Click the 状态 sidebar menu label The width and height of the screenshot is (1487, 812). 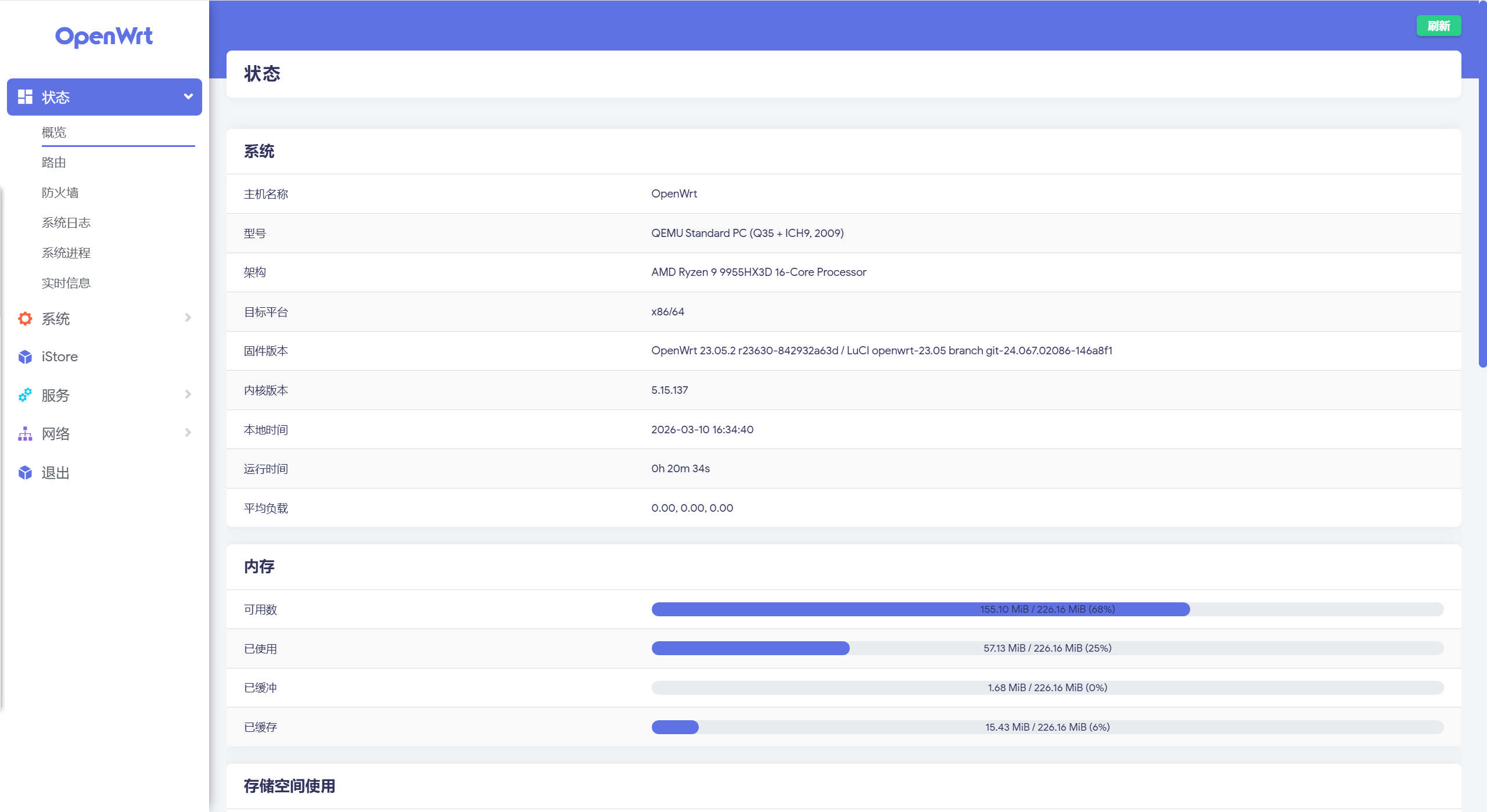pyautogui.click(x=56, y=97)
